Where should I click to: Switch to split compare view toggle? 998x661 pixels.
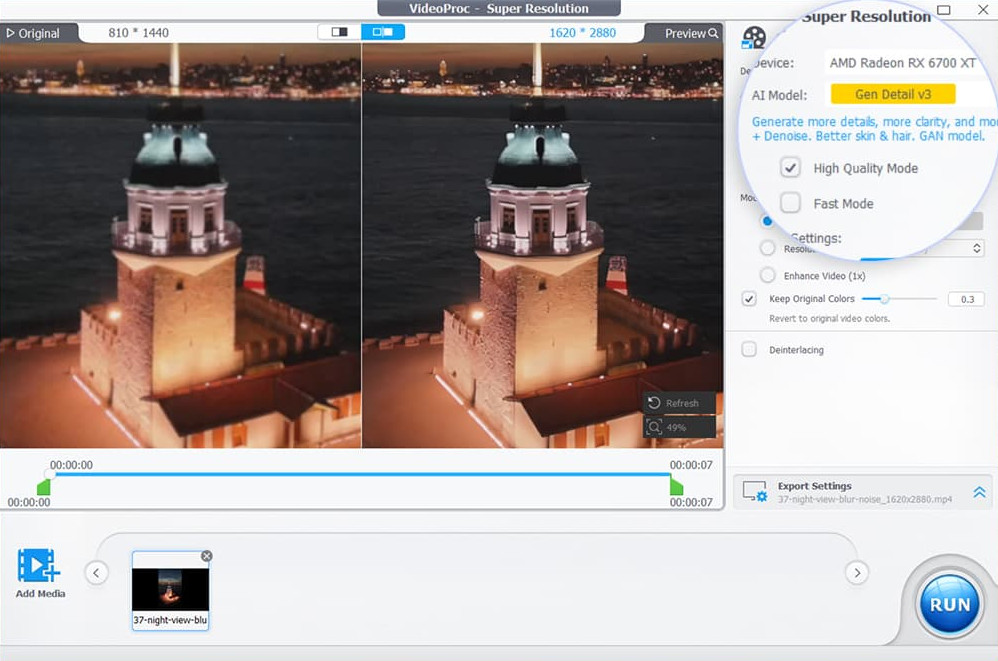(x=383, y=32)
